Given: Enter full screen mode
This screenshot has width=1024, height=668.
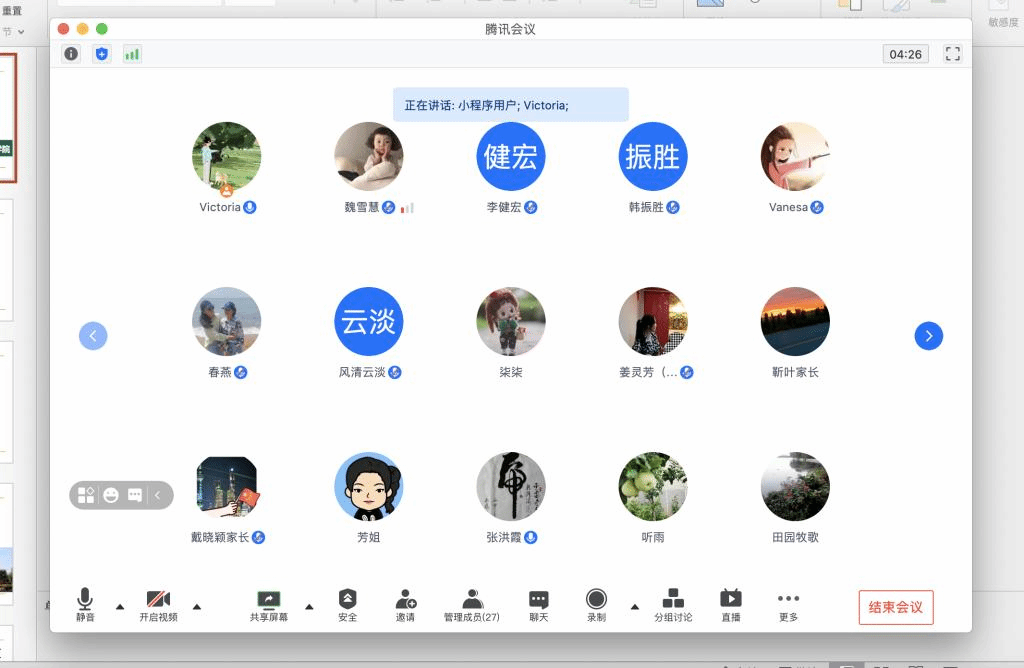Looking at the screenshot, I should click(953, 54).
